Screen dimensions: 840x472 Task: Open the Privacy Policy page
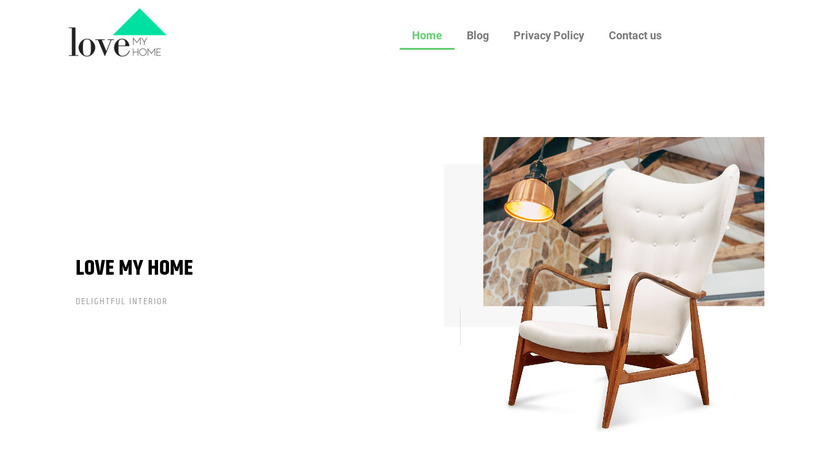[x=549, y=35]
